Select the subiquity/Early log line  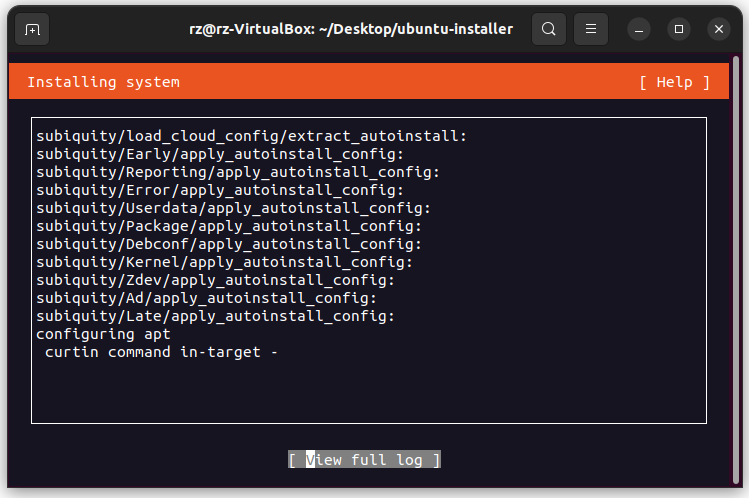tap(219, 154)
